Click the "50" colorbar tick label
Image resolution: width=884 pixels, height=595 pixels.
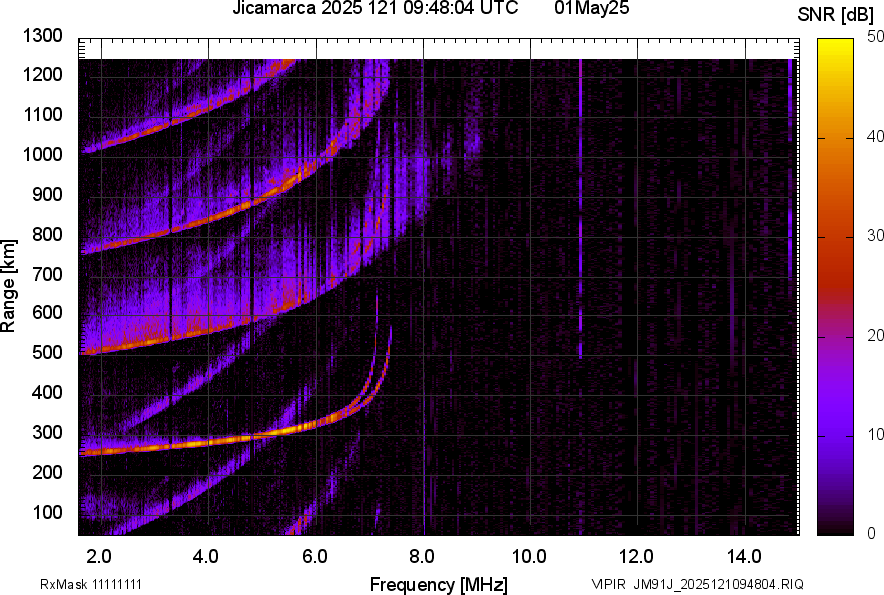click(876, 37)
